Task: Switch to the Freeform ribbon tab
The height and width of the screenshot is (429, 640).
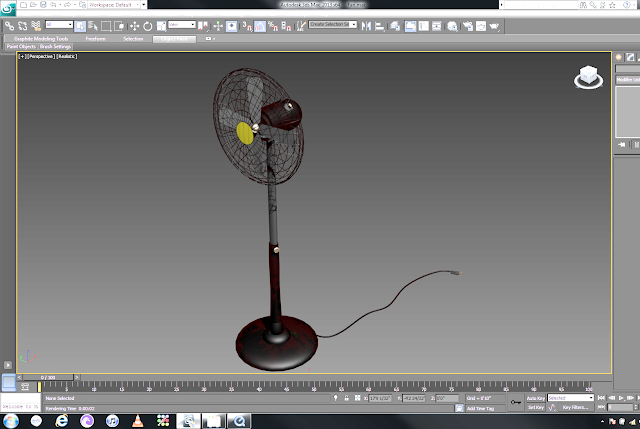Action: (x=96, y=39)
